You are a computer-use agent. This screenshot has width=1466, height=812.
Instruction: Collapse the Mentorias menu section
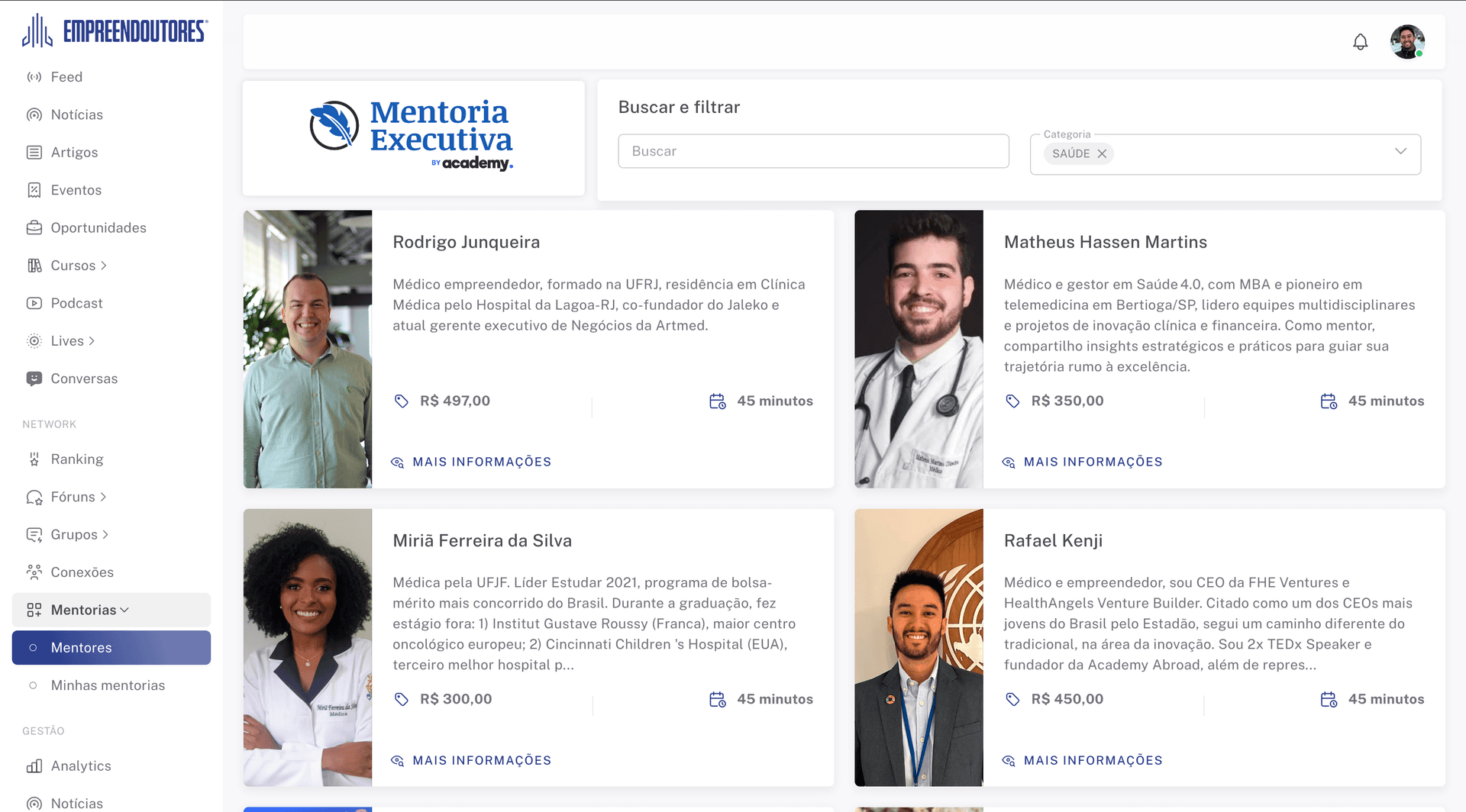[124, 610]
